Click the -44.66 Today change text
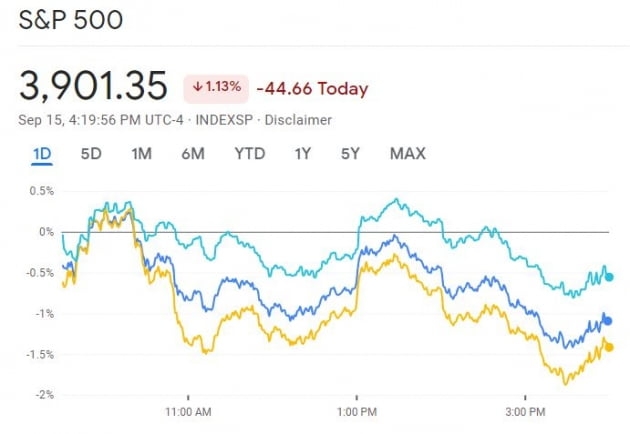 click(312, 88)
